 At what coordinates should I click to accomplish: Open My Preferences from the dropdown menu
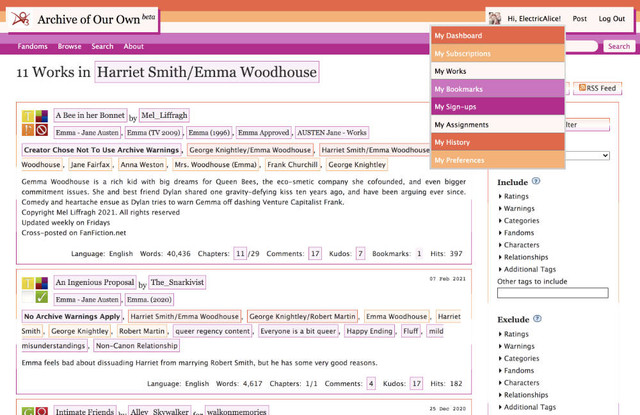(x=498, y=160)
